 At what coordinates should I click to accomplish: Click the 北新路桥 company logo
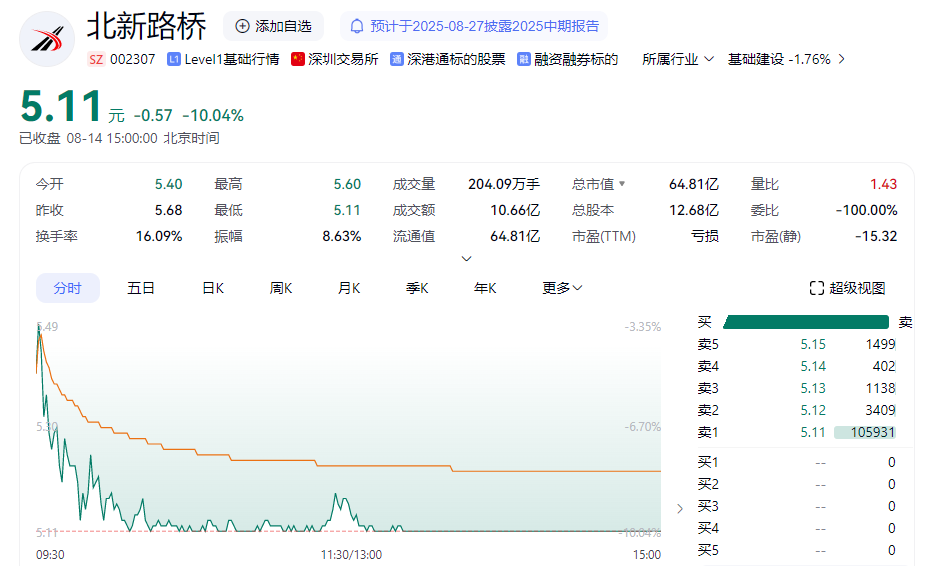[47, 39]
